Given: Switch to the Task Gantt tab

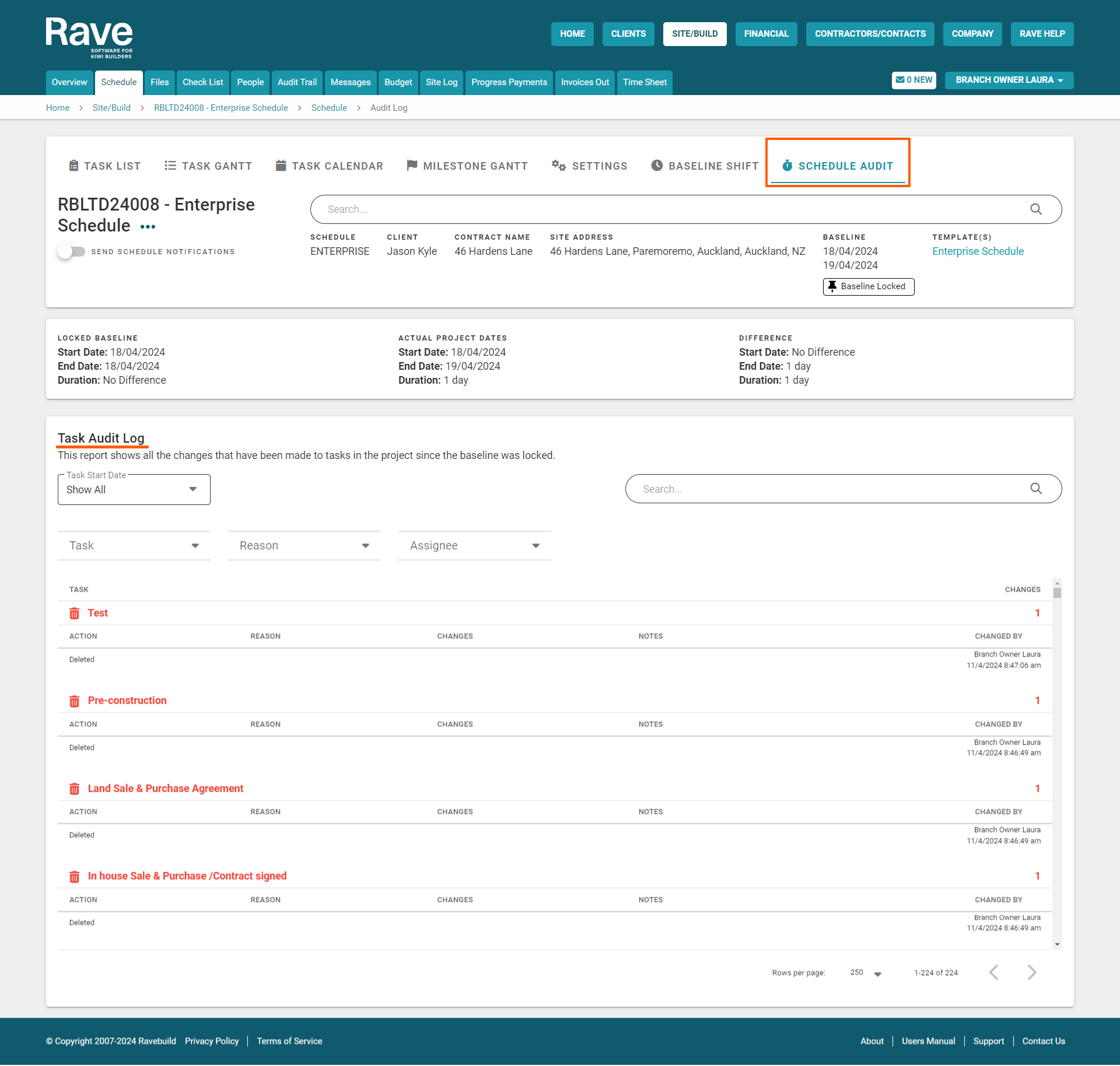Looking at the screenshot, I should click(208, 166).
